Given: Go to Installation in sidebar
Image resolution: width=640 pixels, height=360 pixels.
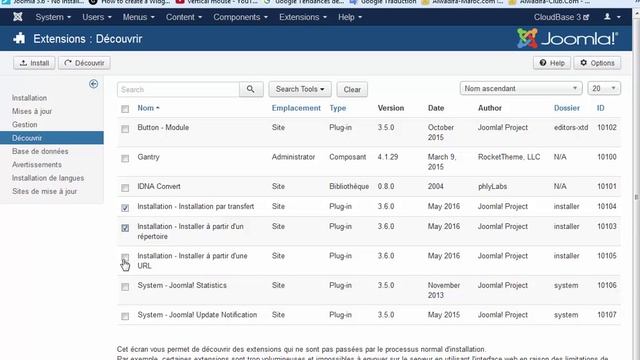Looking at the screenshot, I should (x=29, y=98).
